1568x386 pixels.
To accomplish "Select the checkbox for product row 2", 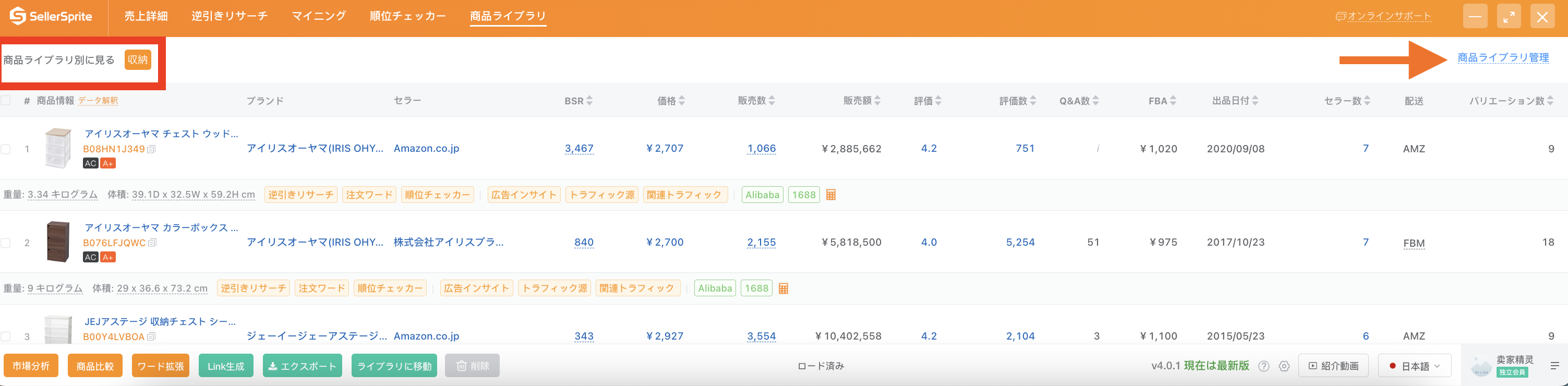I will [6, 243].
